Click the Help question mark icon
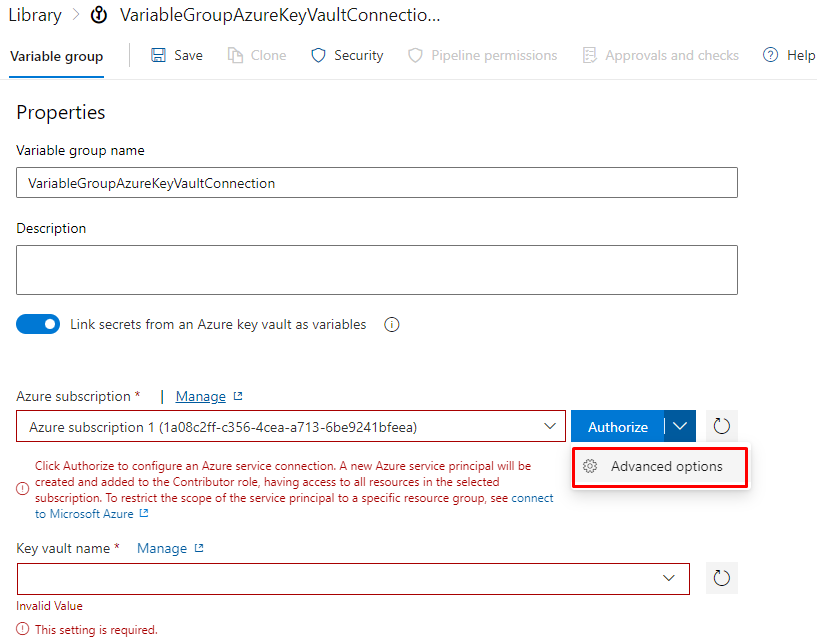 pos(770,56)
